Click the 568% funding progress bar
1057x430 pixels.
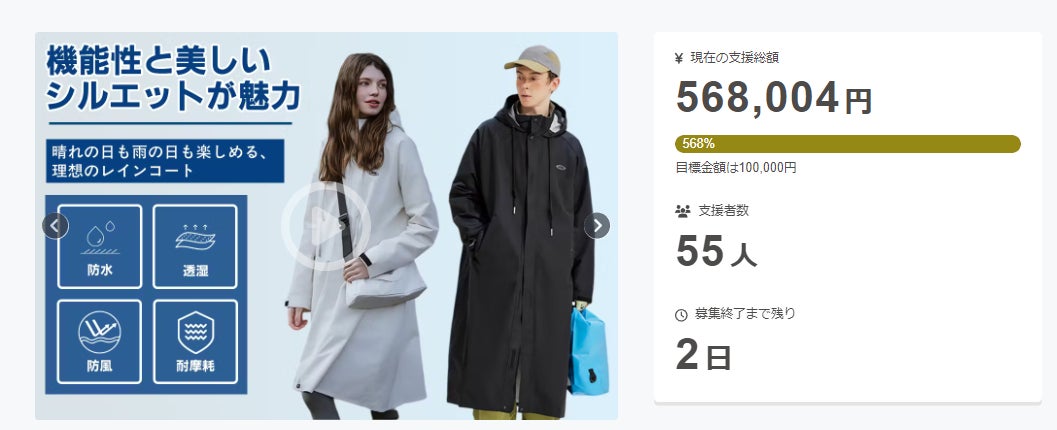pos(847,144)
